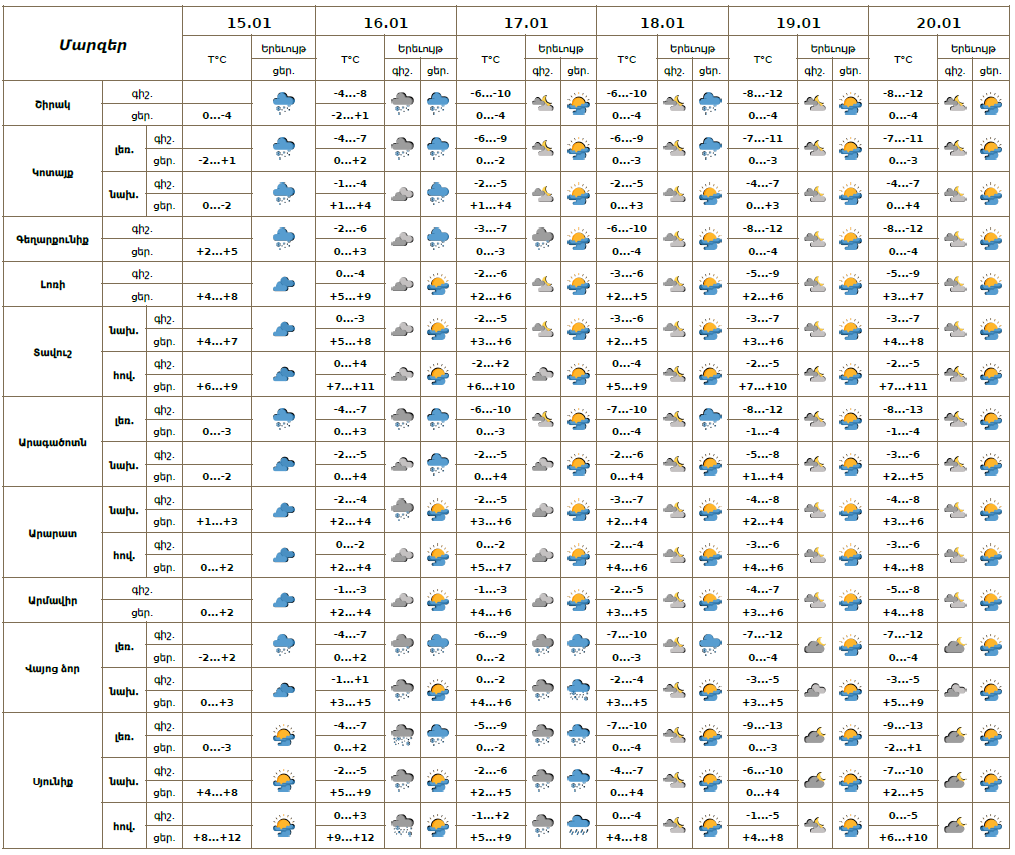The image size is (1015, 855).
Task: Click Կոտայք mountain night snow icon for 16.01
Action: point(402,148)
